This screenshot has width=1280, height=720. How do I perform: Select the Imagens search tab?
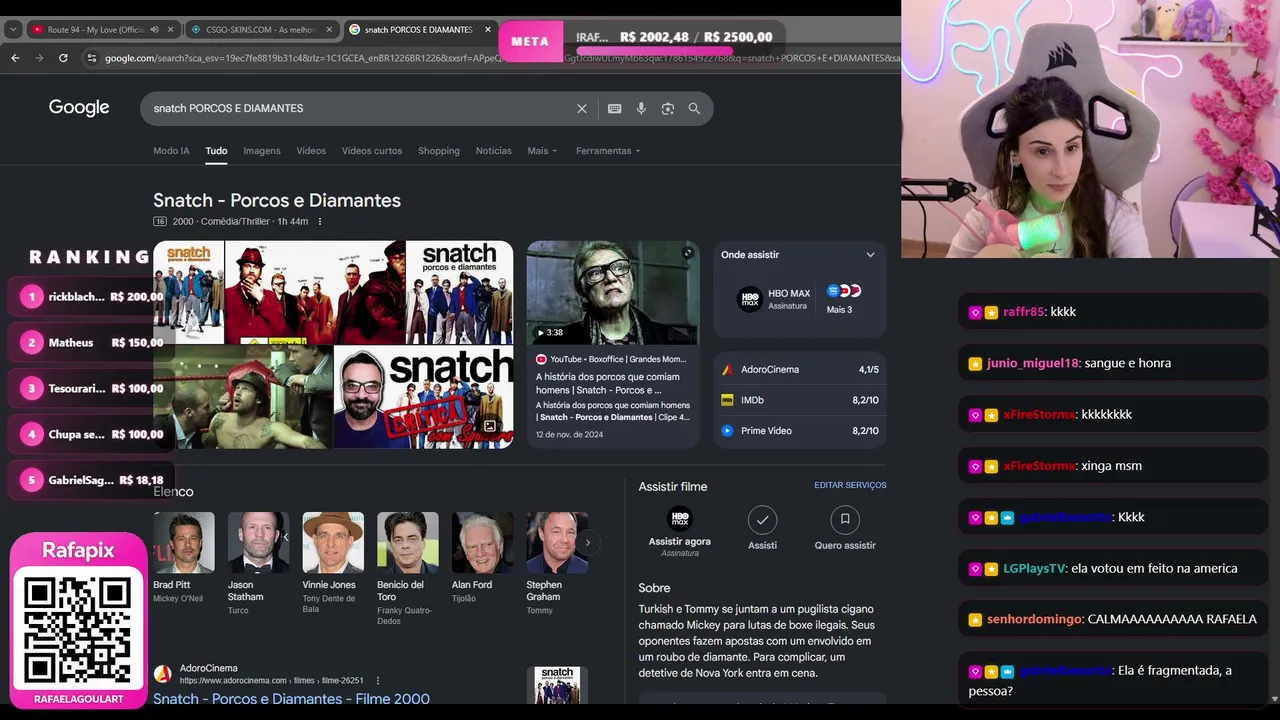(x=262, y=151)
